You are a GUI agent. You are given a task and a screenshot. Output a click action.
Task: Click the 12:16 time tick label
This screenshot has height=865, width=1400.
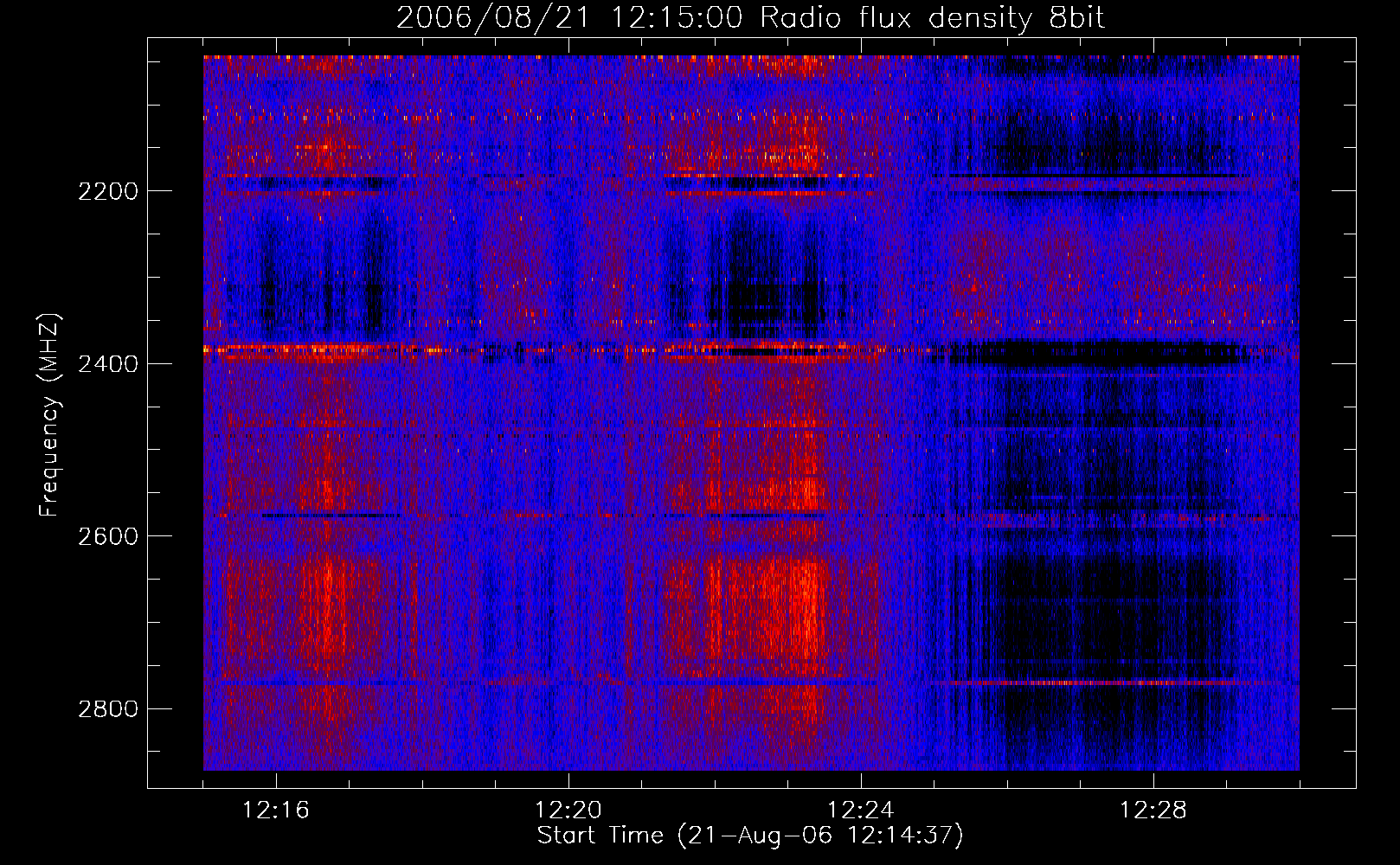[276, 811]
